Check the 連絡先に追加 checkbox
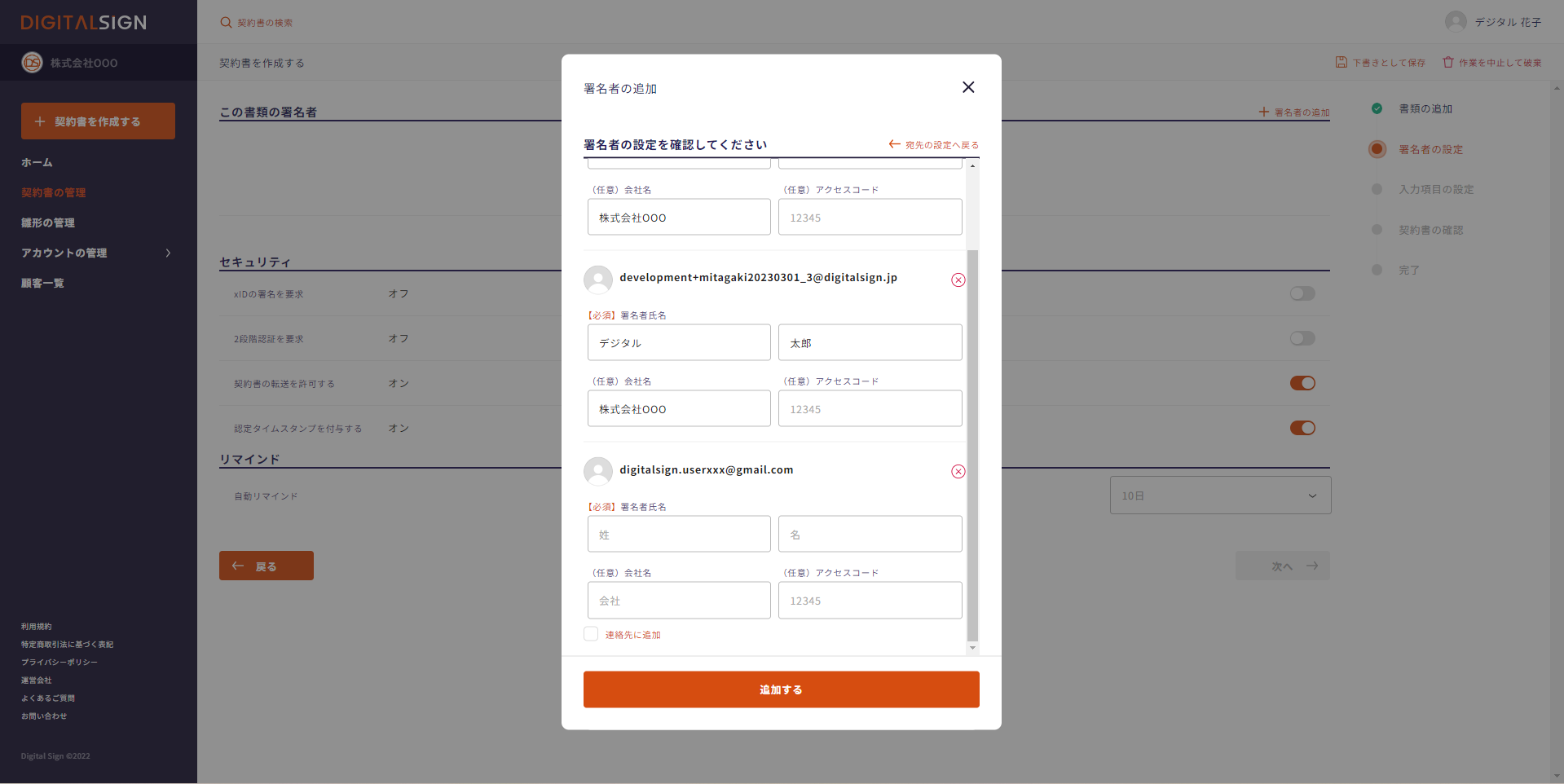This screenshot has height=784, width=1564. point(591,634)
